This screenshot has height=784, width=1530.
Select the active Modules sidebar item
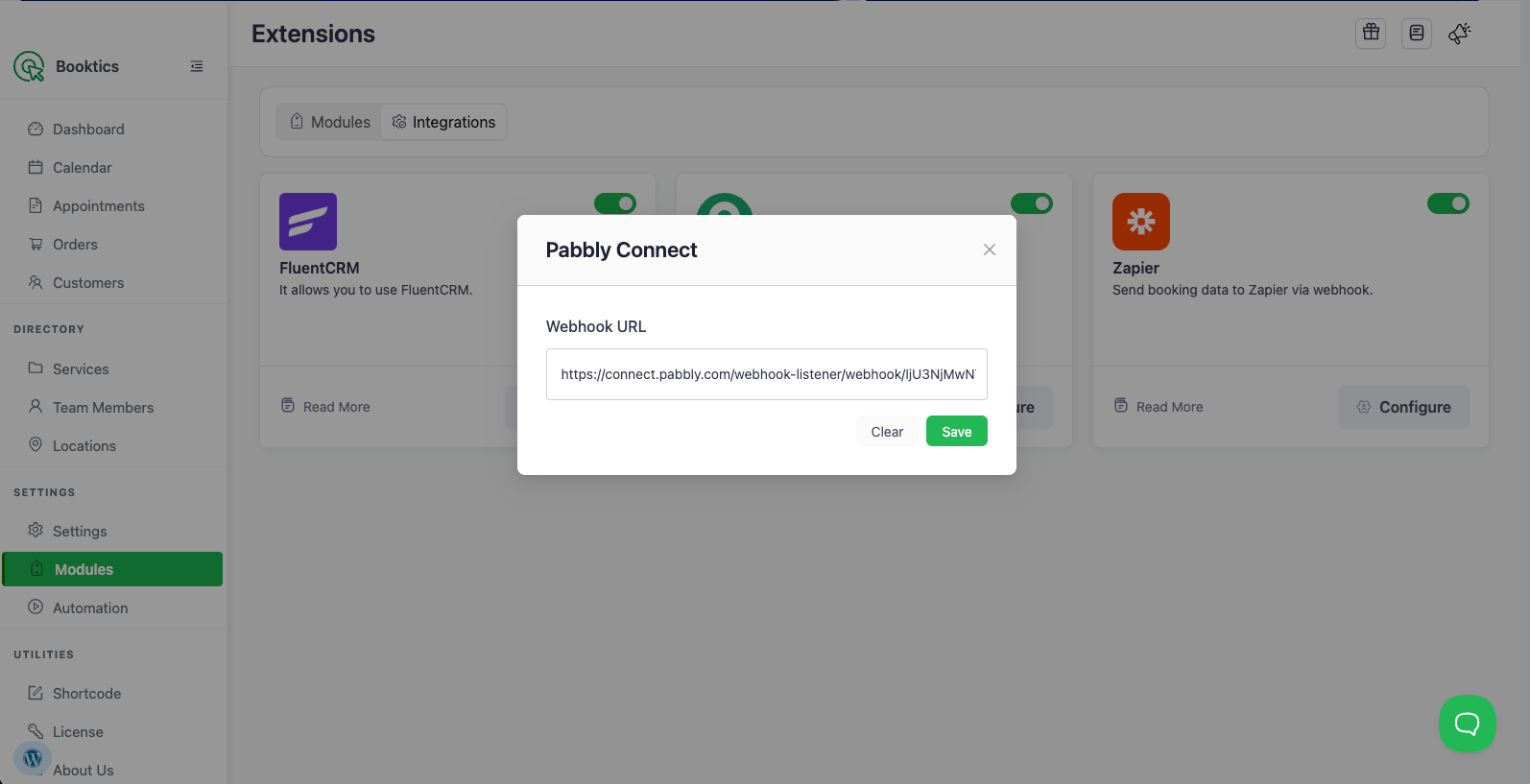(x=112, y=569)
